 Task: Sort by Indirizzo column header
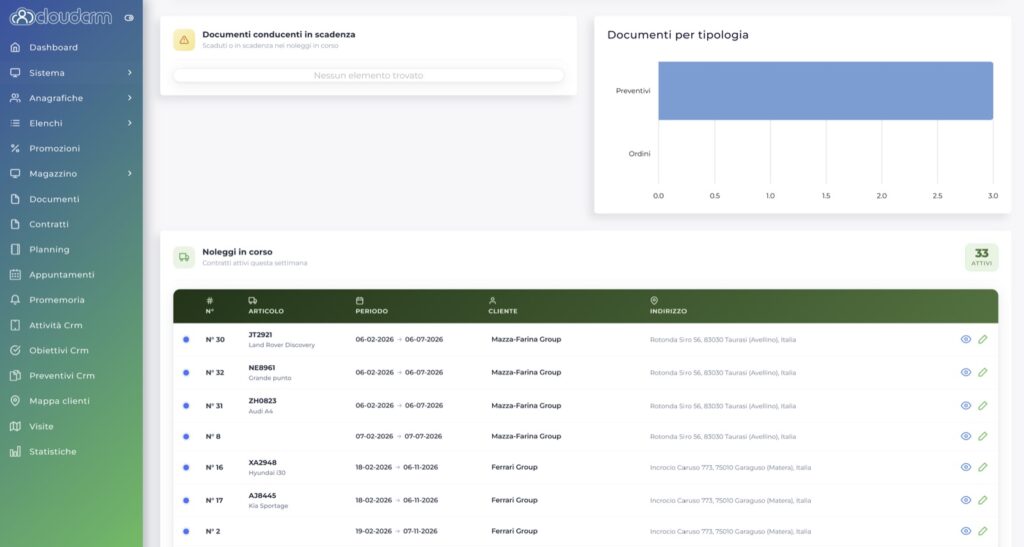tap(668, 306)
